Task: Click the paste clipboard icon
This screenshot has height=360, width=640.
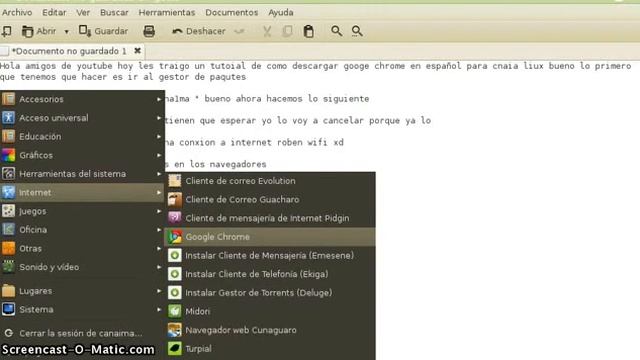Action: pos(309,31)
